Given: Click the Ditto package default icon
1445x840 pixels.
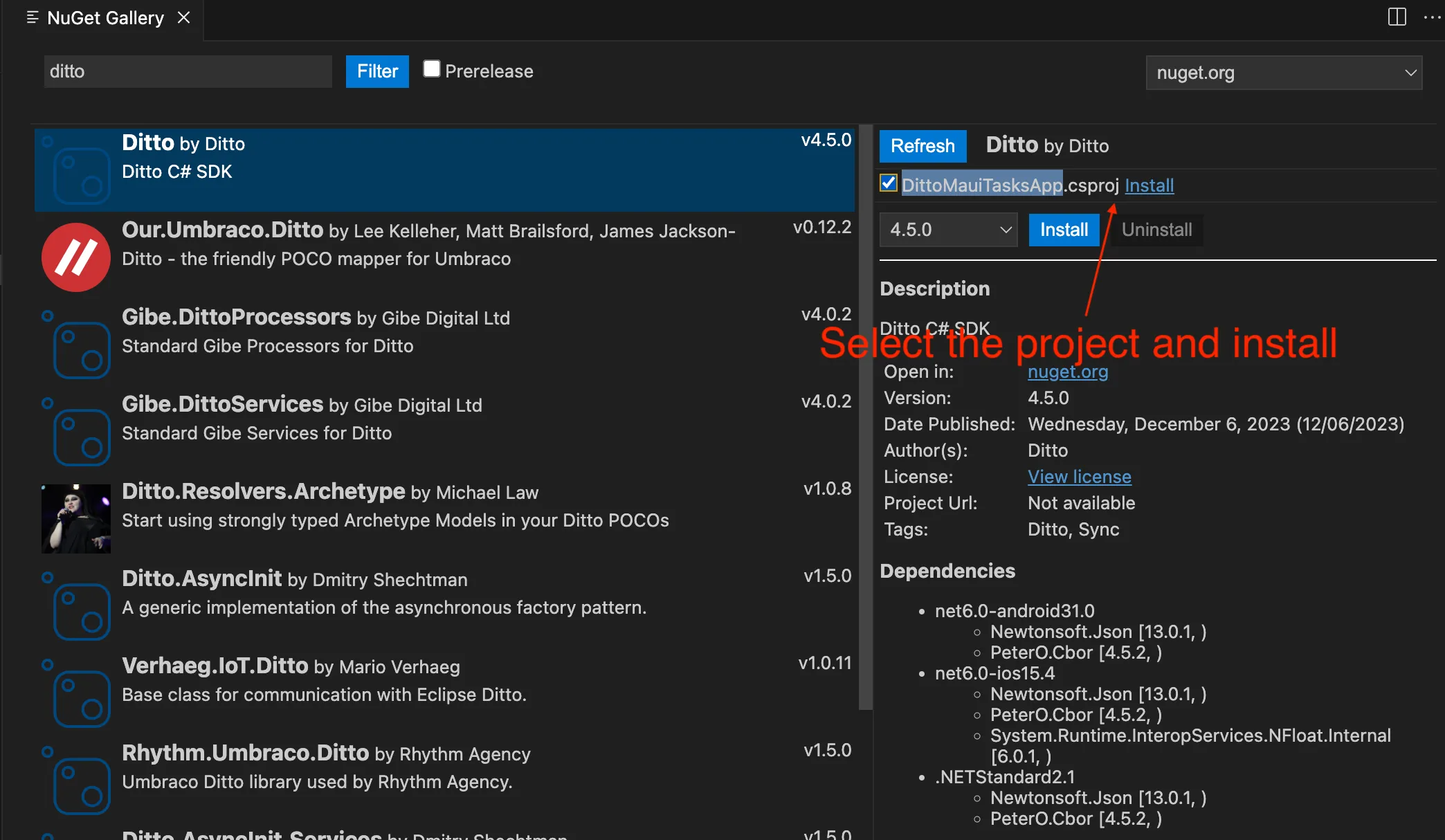Looking at the screenshot, I should tap(76, 170).
